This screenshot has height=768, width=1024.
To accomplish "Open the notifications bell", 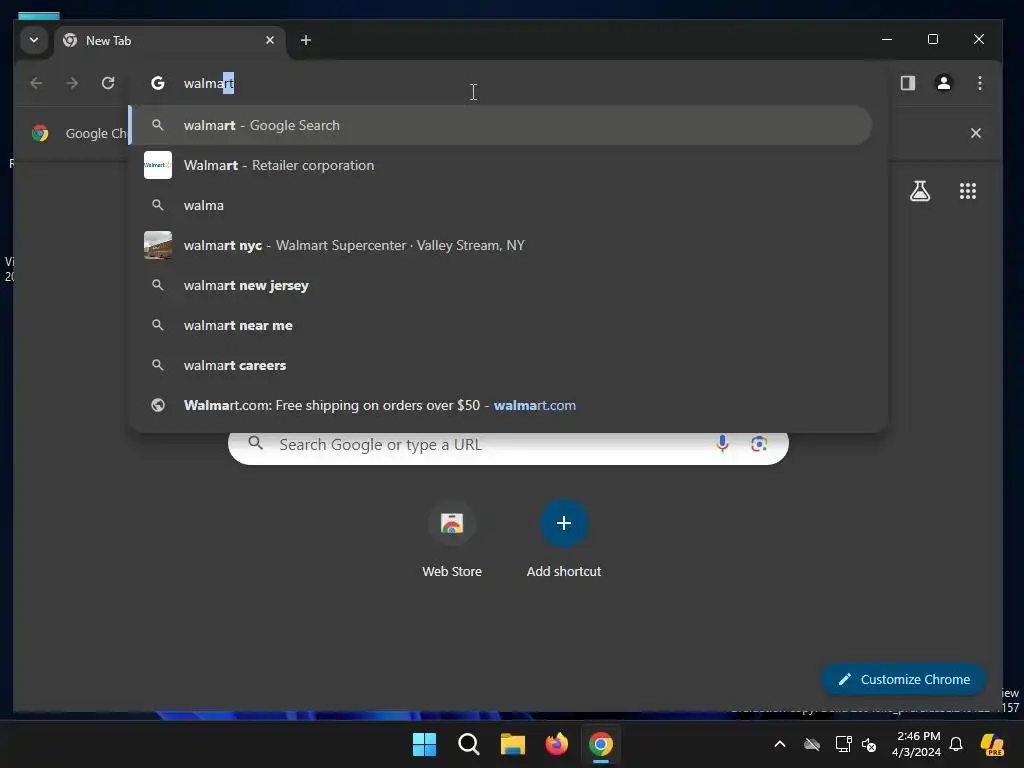I will (x=956, y=744).
